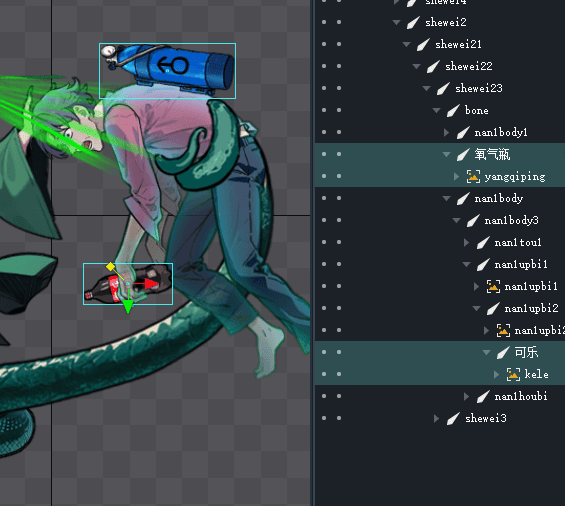565x506 pixels.
Task: Collapse the shewei2 bone tree
Action: point(396,22)
